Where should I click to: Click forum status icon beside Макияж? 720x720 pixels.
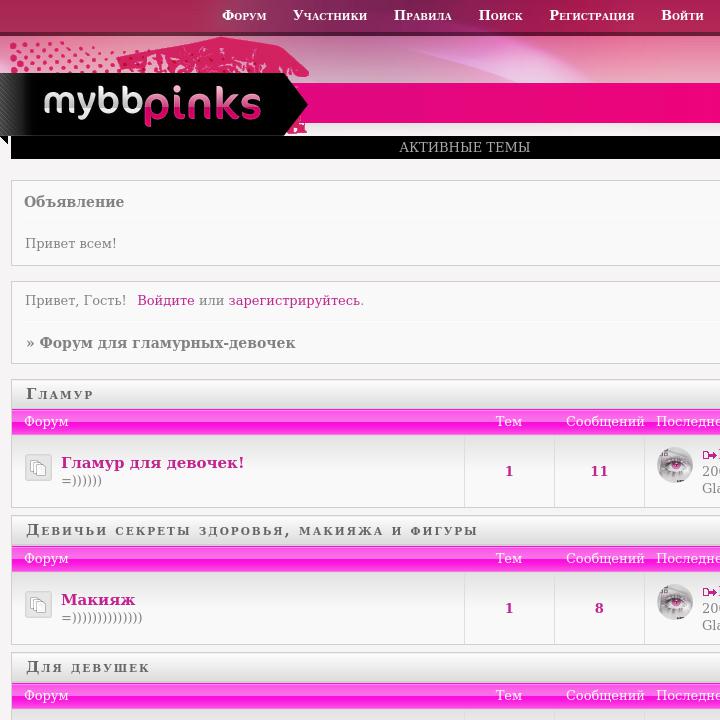[x=38, y=604]
